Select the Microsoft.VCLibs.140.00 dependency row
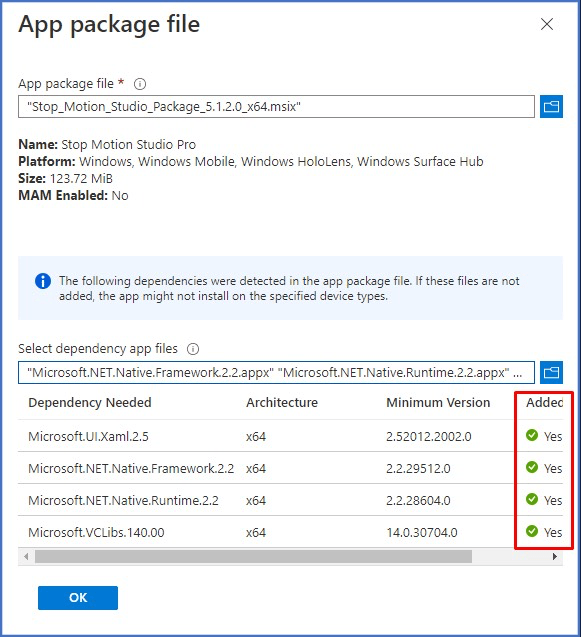Screen dimensions: 581x637 click(290, 532)
